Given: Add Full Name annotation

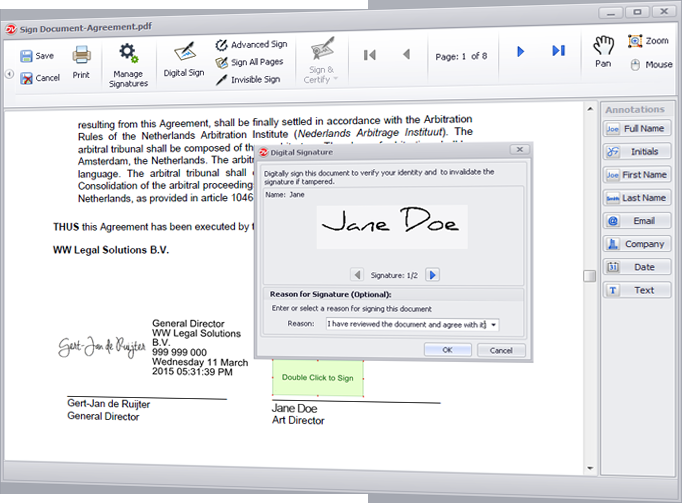Looking at the screenshot, I should point(637,129).
